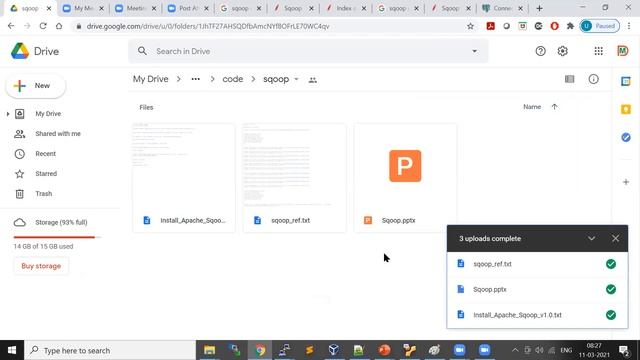Open VirtualBox from the taskbar

pyautogui.click(x=334, y=350)
